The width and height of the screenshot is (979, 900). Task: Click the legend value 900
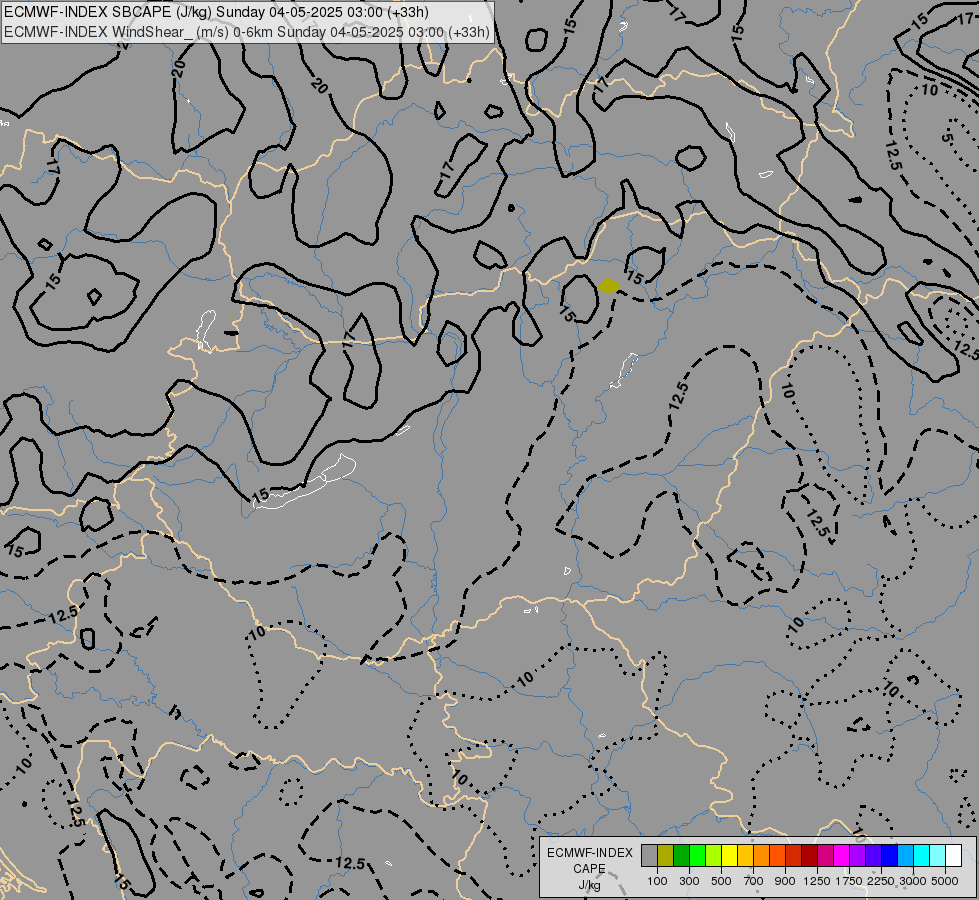pyautogui.click(x=785, y=881)
